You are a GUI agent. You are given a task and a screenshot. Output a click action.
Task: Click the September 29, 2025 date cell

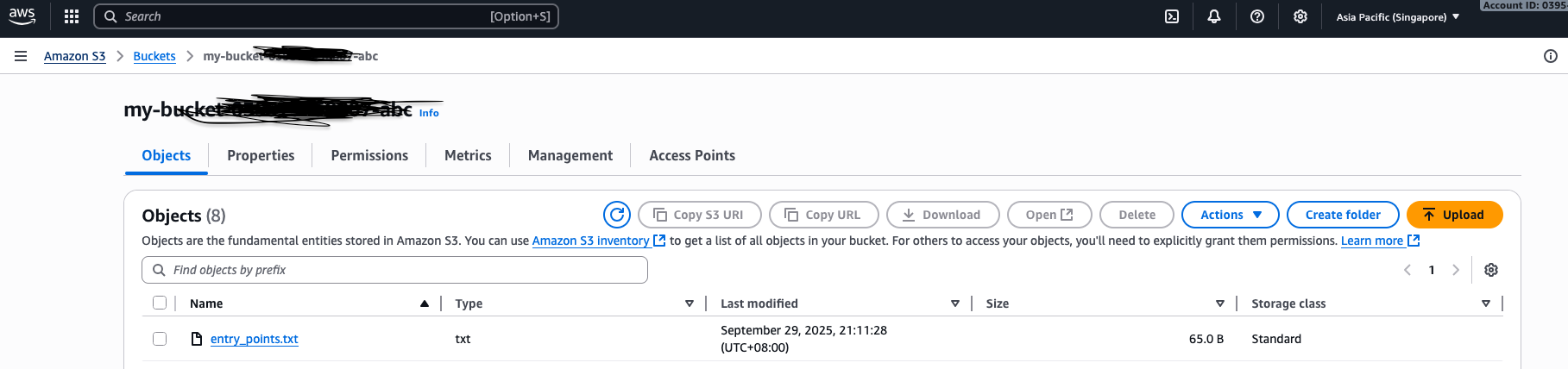803,339
